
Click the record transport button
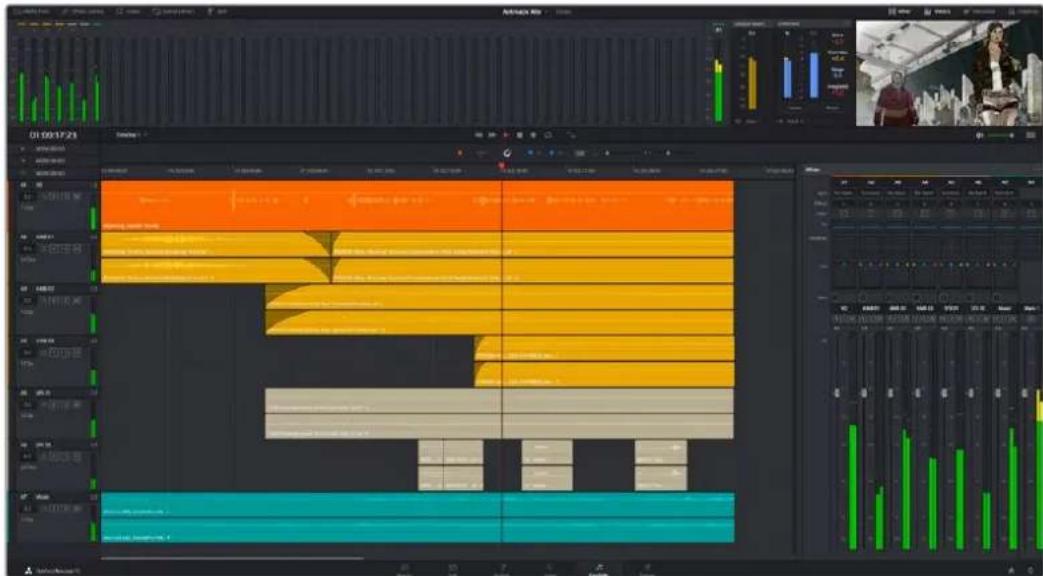[533, 135]
